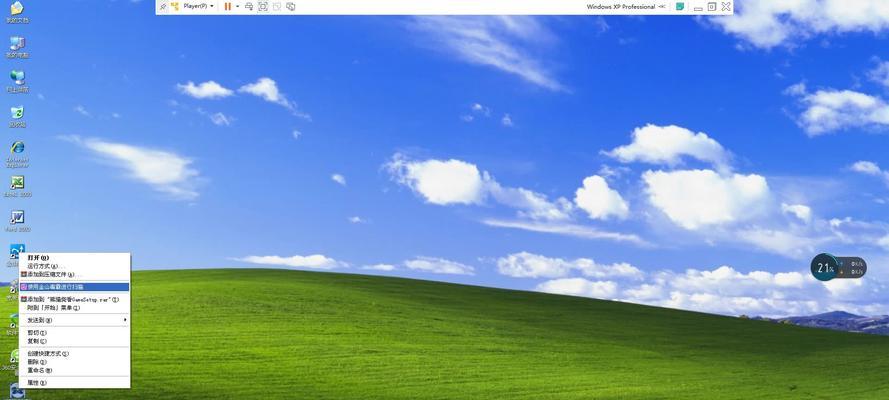Click the Unity mode icon
This screenshot has height=400, width=889.
[277, 6]
